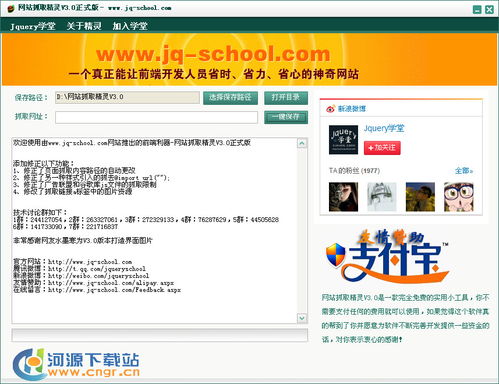Click the 腾讯微博 t.qq.com/jqueryschool line
The image size is (499, 384).
pyautogui.click(x=79, y=269)
